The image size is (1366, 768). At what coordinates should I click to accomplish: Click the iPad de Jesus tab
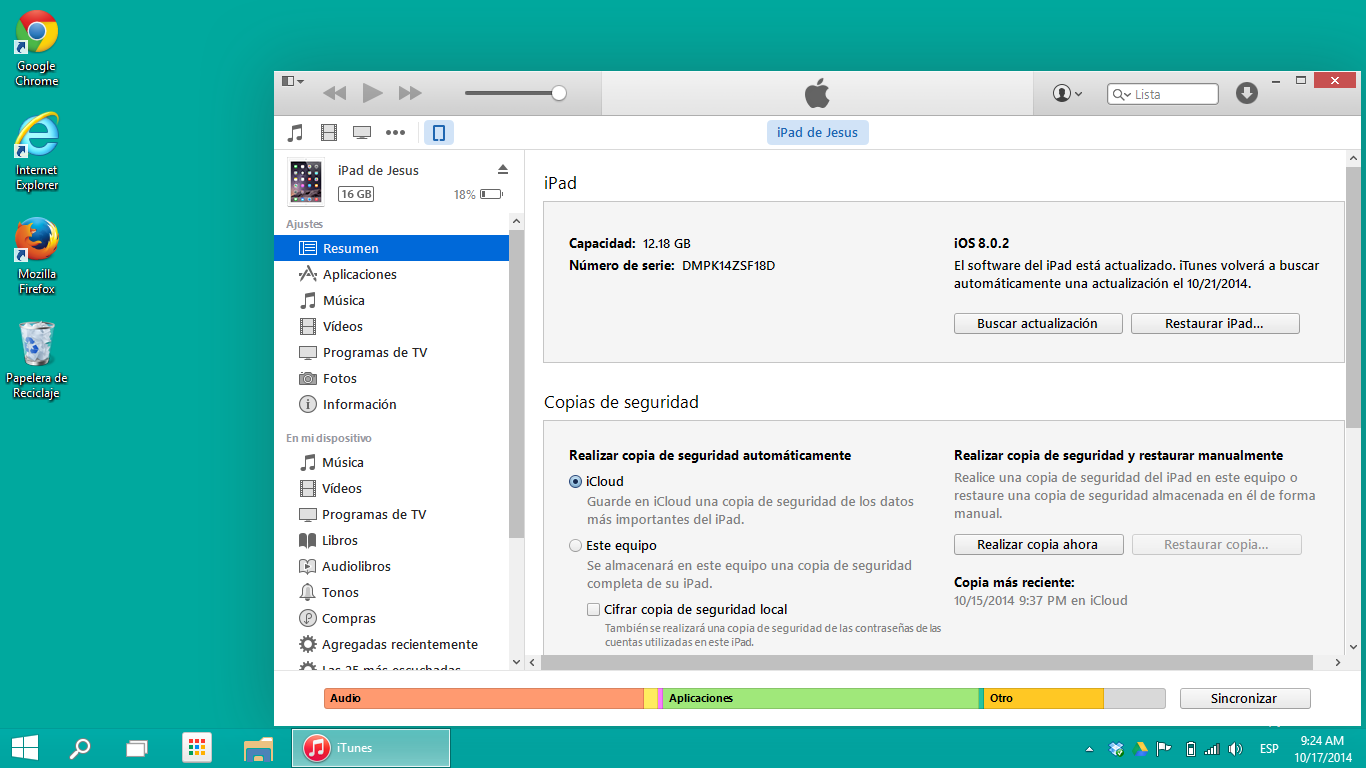tap(818, 132)
